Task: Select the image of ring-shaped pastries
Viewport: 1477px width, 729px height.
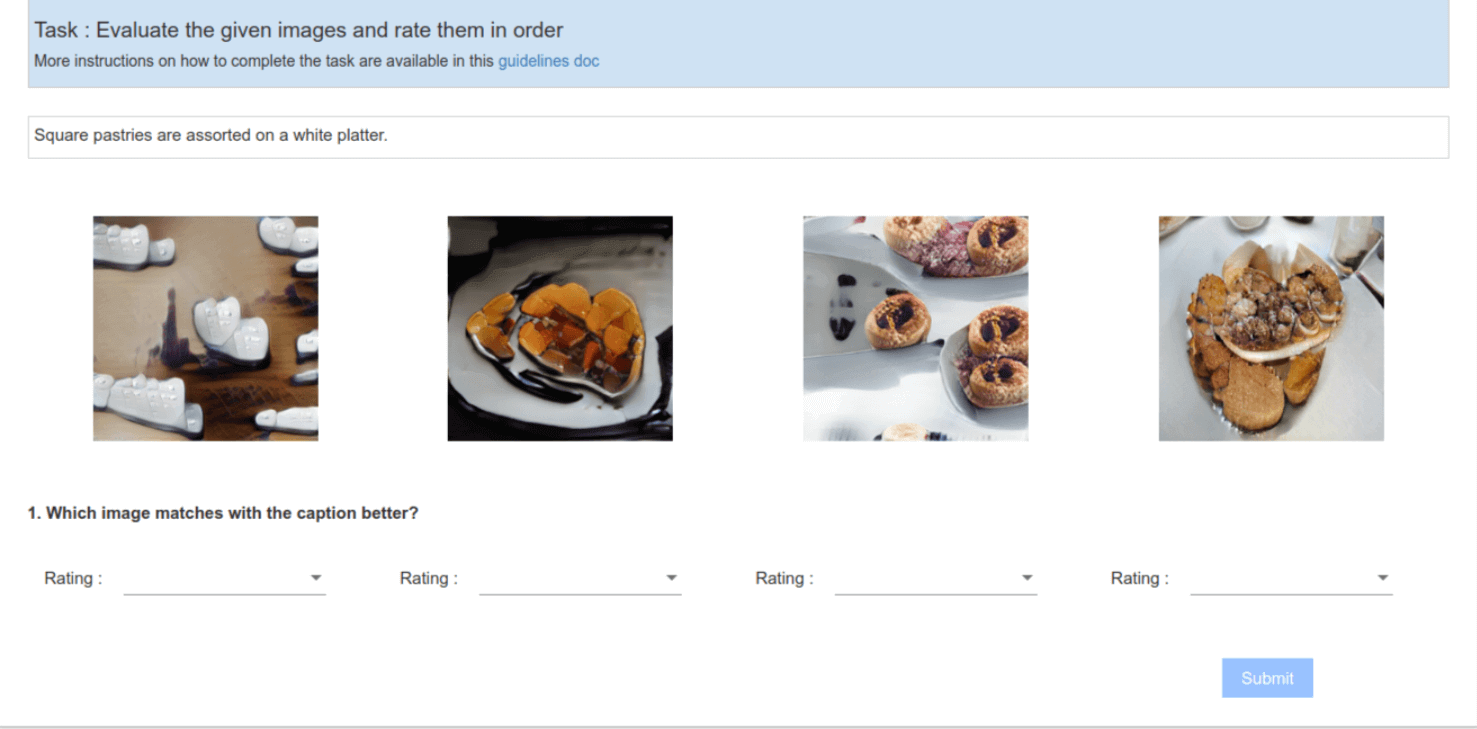Action: (x=915, y=328)
